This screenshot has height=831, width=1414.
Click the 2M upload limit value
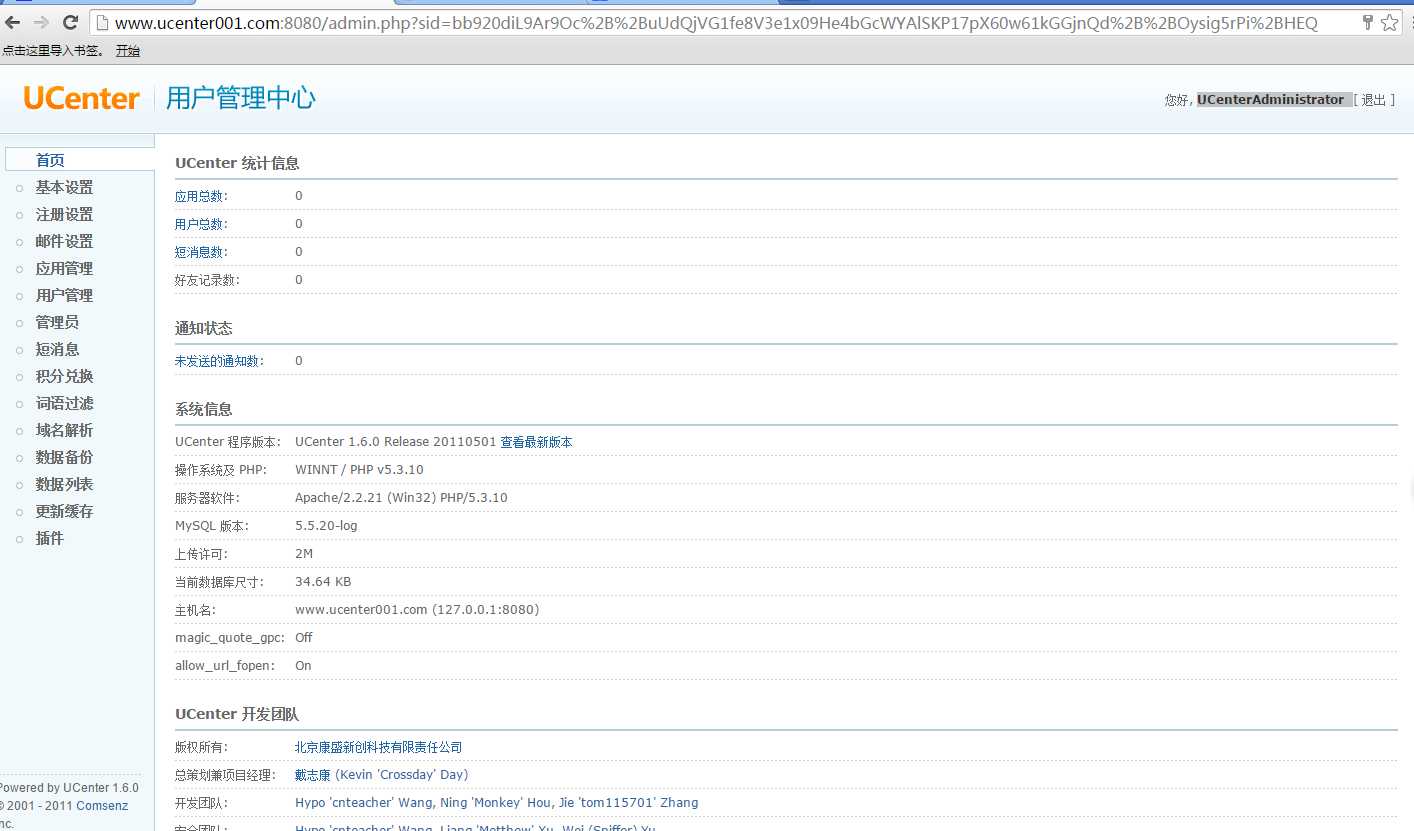304,554
